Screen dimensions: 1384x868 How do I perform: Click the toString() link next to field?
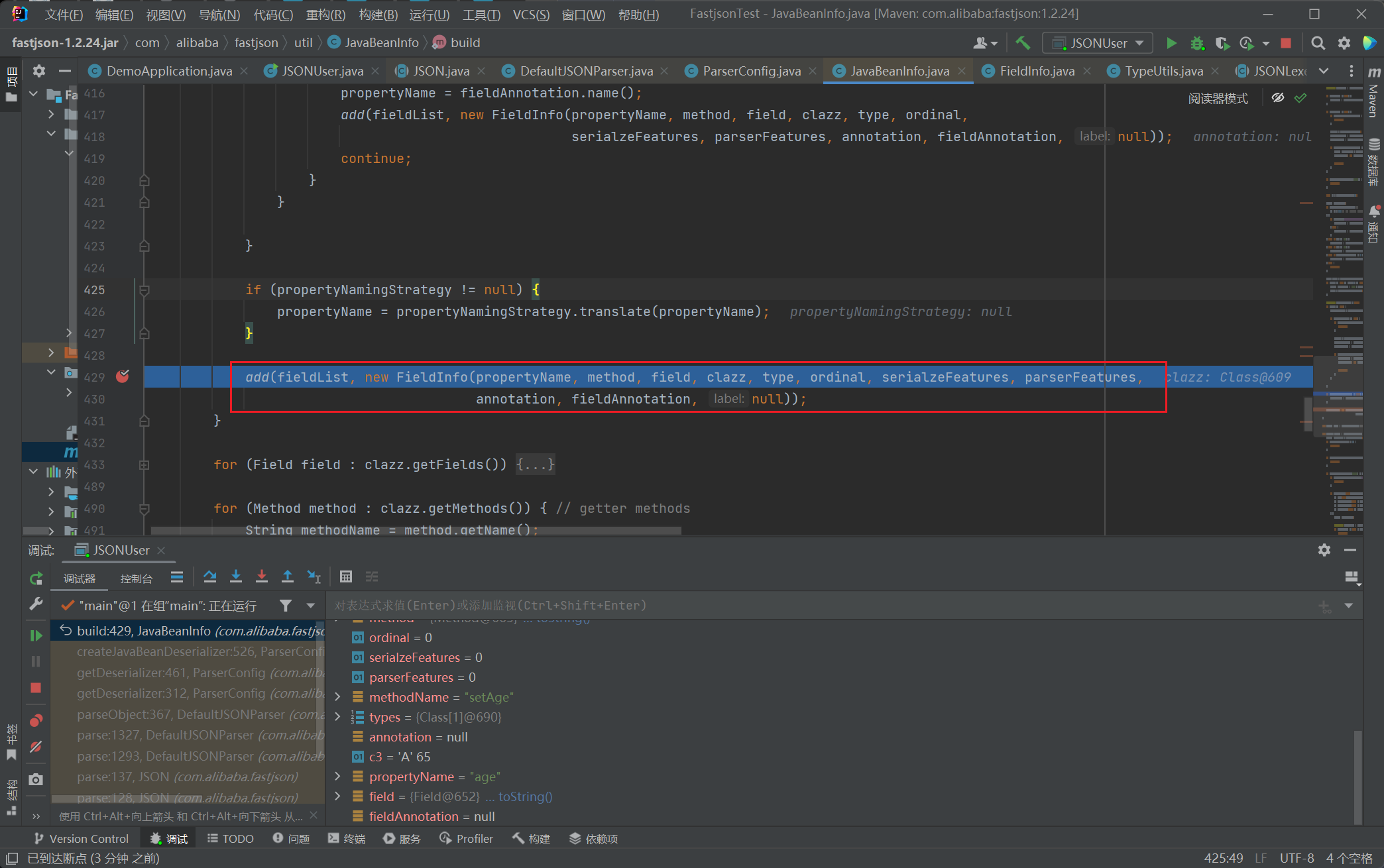click(x=525, y=796)
